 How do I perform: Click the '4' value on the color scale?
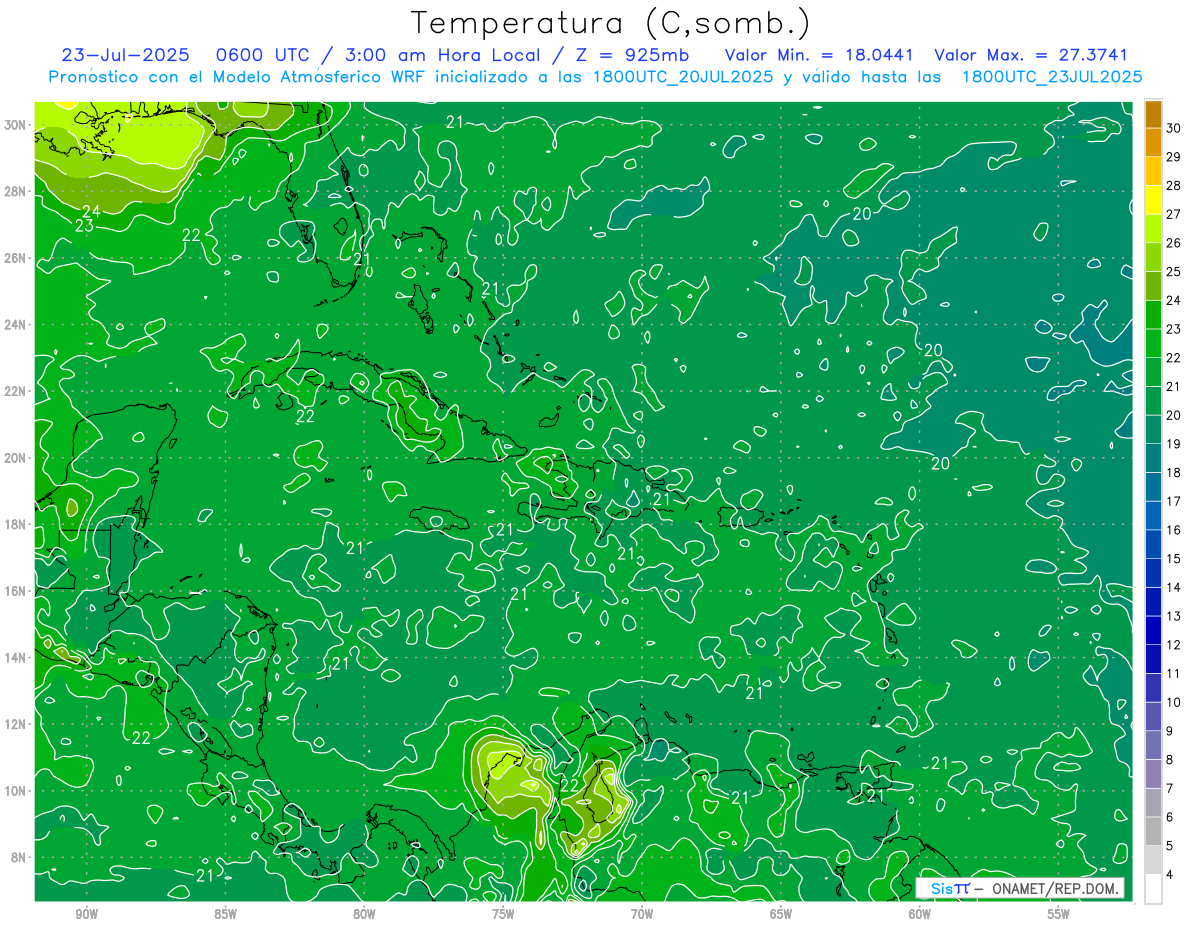coord(1170,874)
